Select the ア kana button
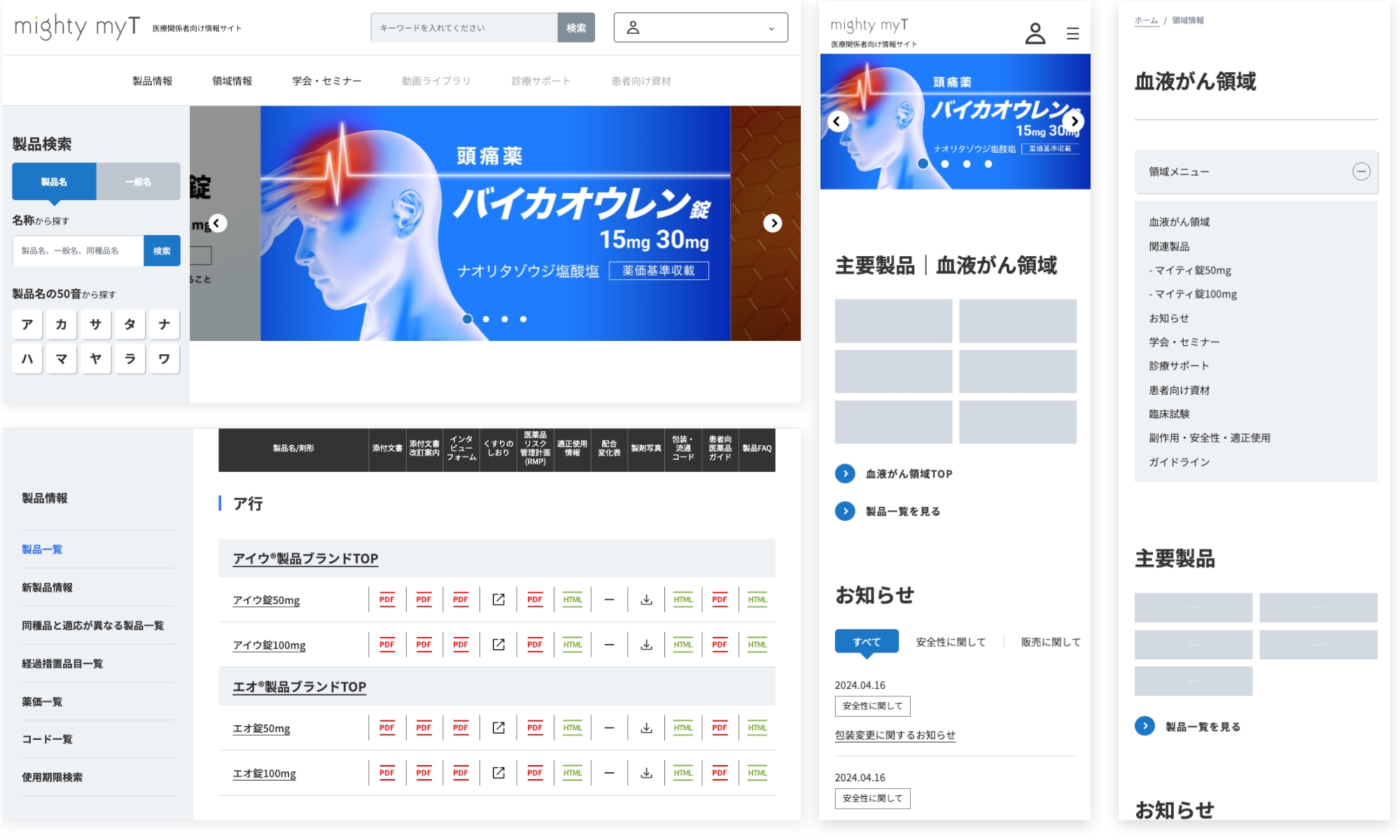The height and width of the screenshot is (840, 1400). point(27,324)
